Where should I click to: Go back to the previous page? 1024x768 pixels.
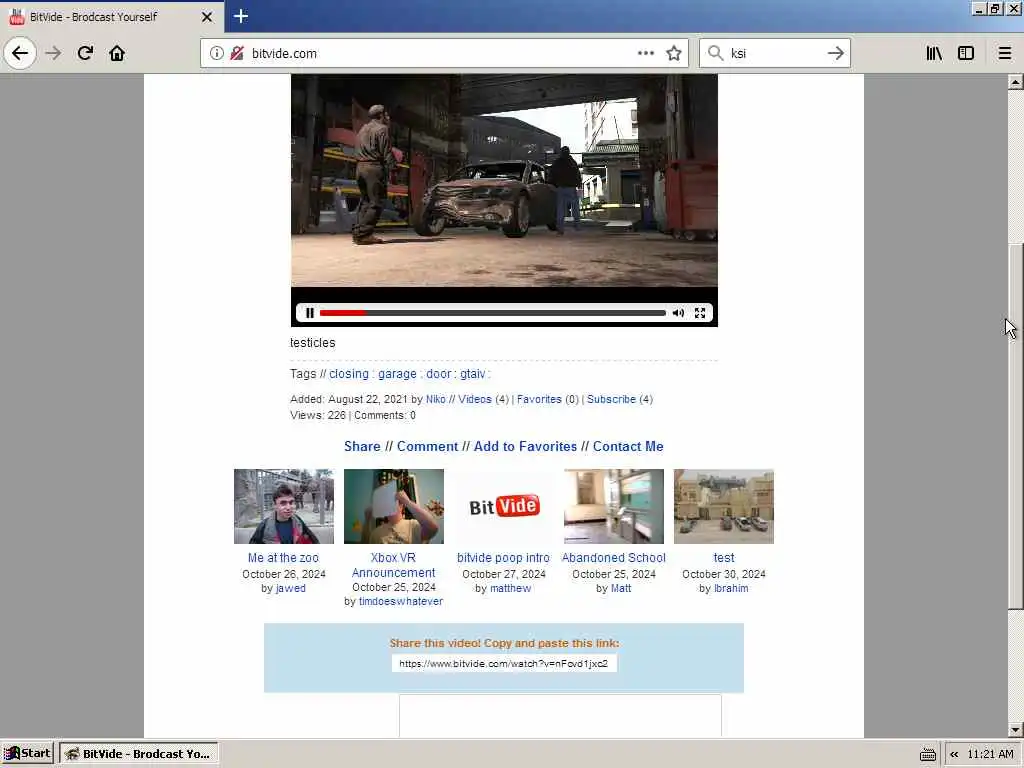(x=20, y=53)
